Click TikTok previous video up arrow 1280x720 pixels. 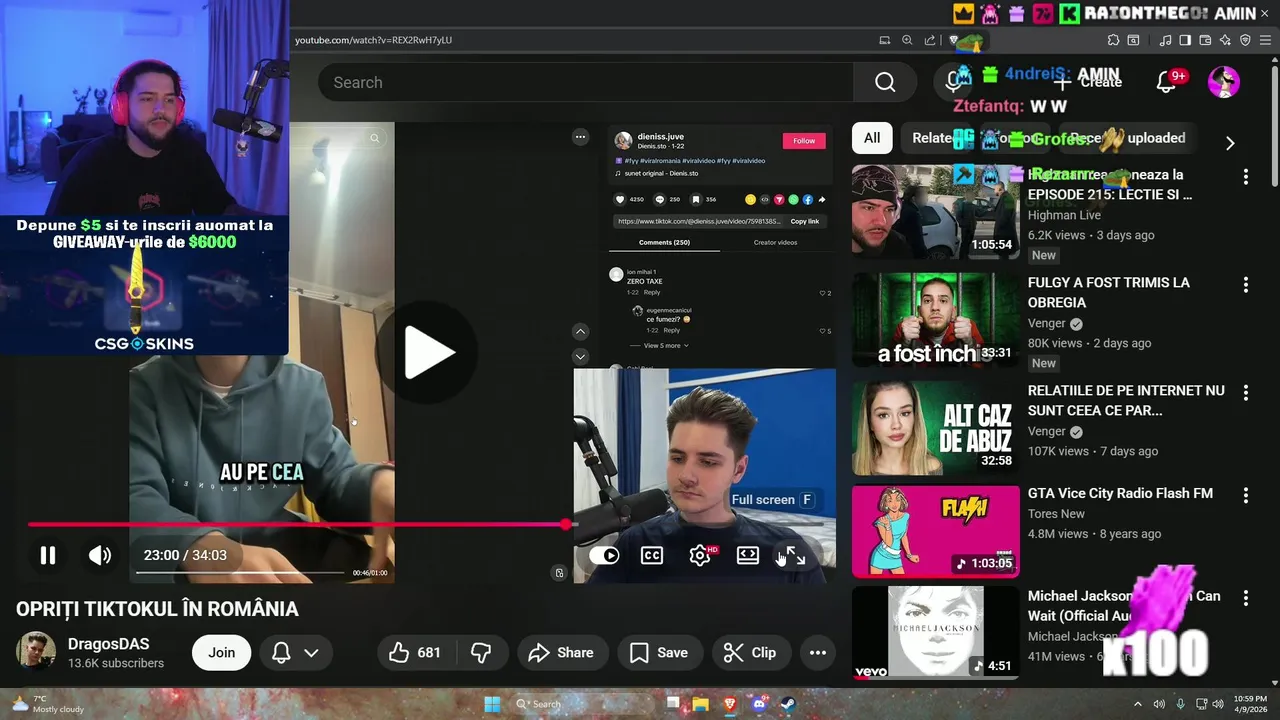coord(580,331)
